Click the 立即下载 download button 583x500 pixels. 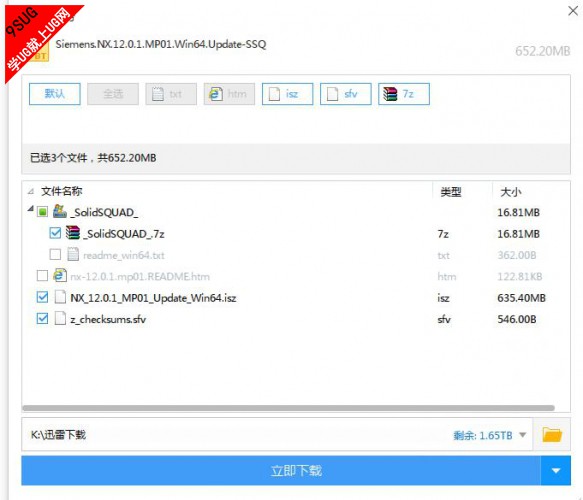tap(281, 471)
